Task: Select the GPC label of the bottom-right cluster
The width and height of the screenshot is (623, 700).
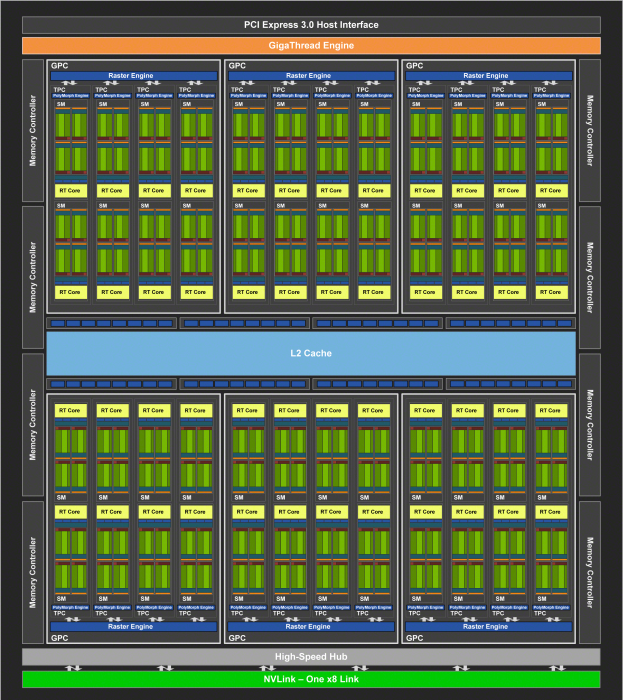Action: click(414, 638)
